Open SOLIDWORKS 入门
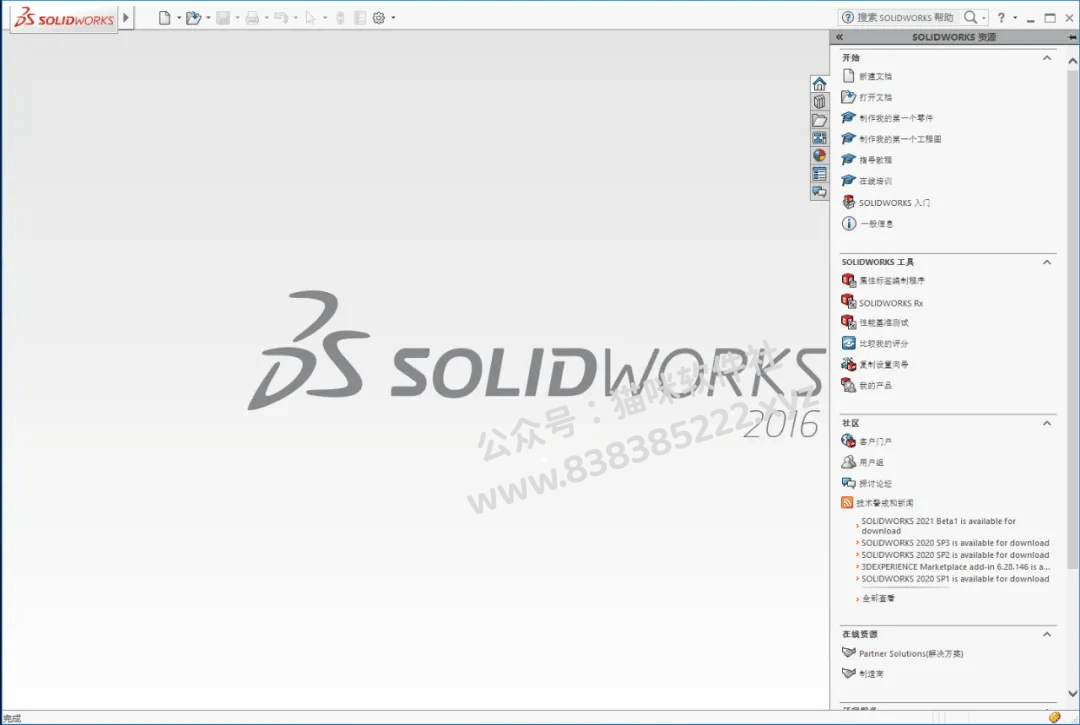This screenshot has height=725, width=1080. point(894,203)
